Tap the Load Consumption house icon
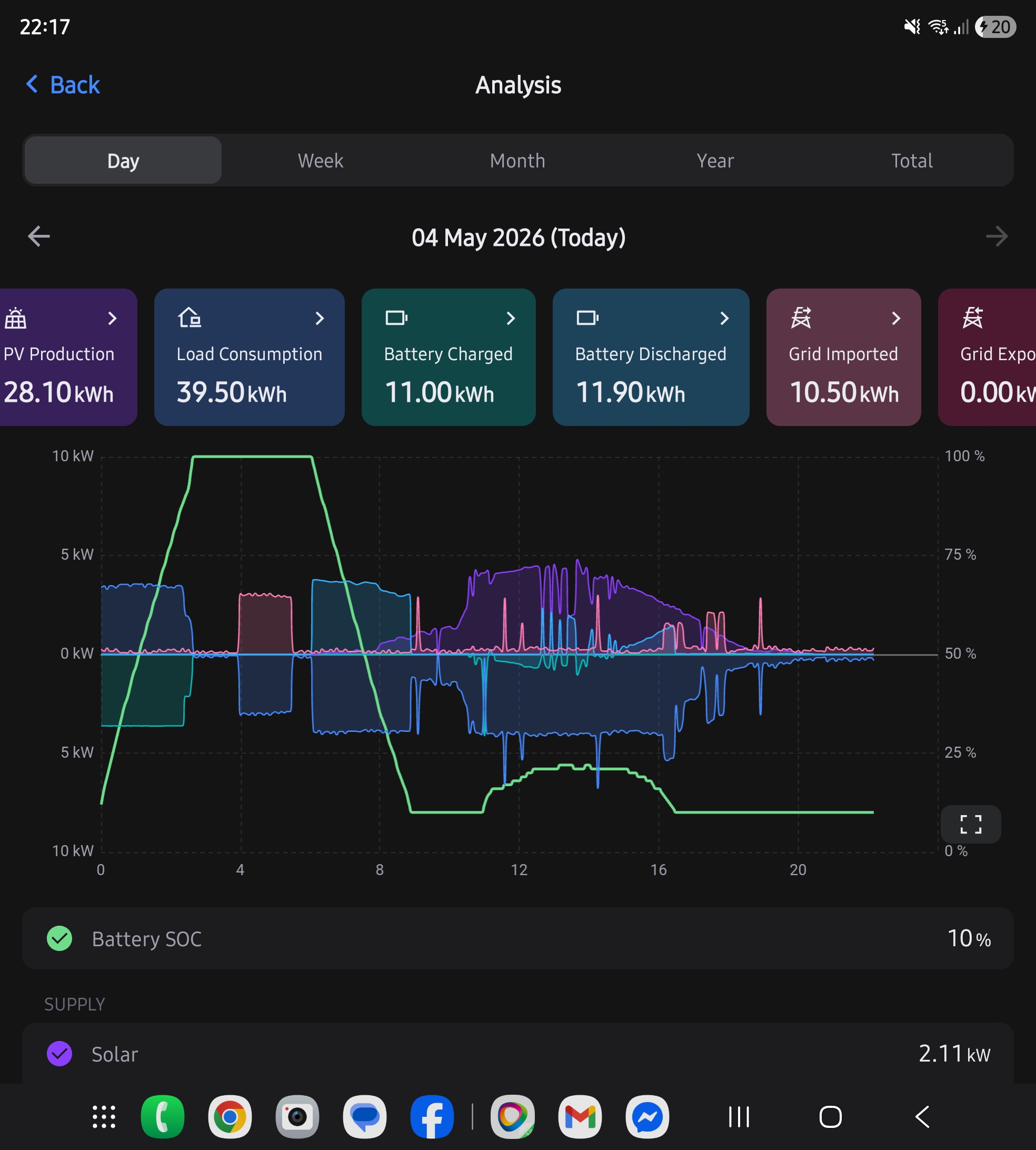 pyautogui.click(x=190, y=318)
